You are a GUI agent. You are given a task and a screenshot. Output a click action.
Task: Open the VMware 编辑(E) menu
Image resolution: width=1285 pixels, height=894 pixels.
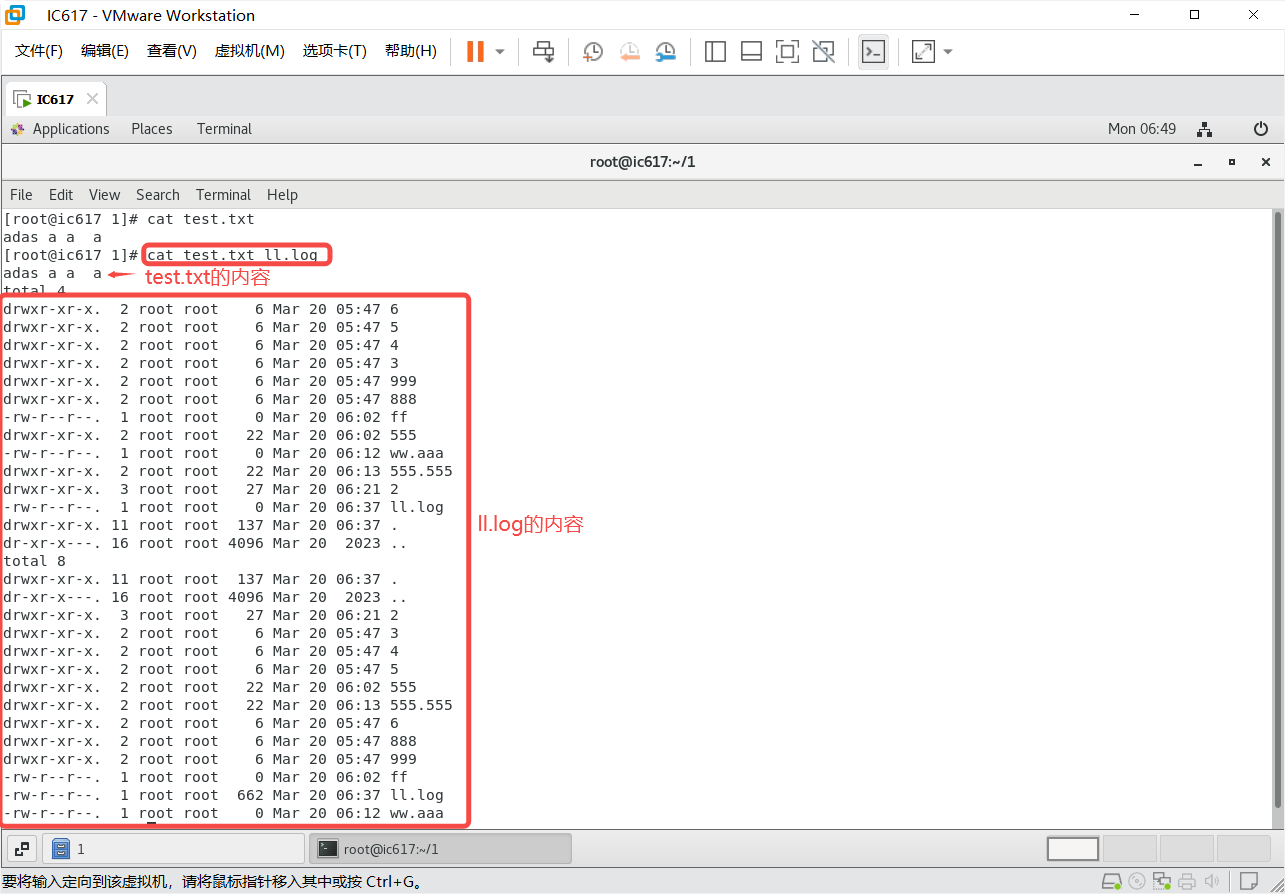105,51
